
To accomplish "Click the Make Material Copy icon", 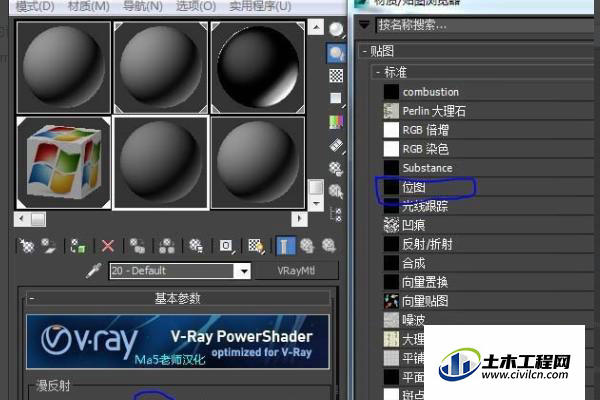I will tap(137, 246).
